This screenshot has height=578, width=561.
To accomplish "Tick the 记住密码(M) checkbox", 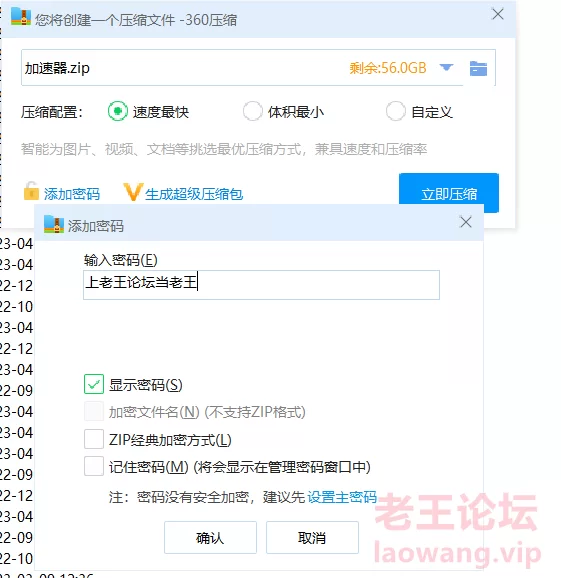I will [x=94, y=466].
